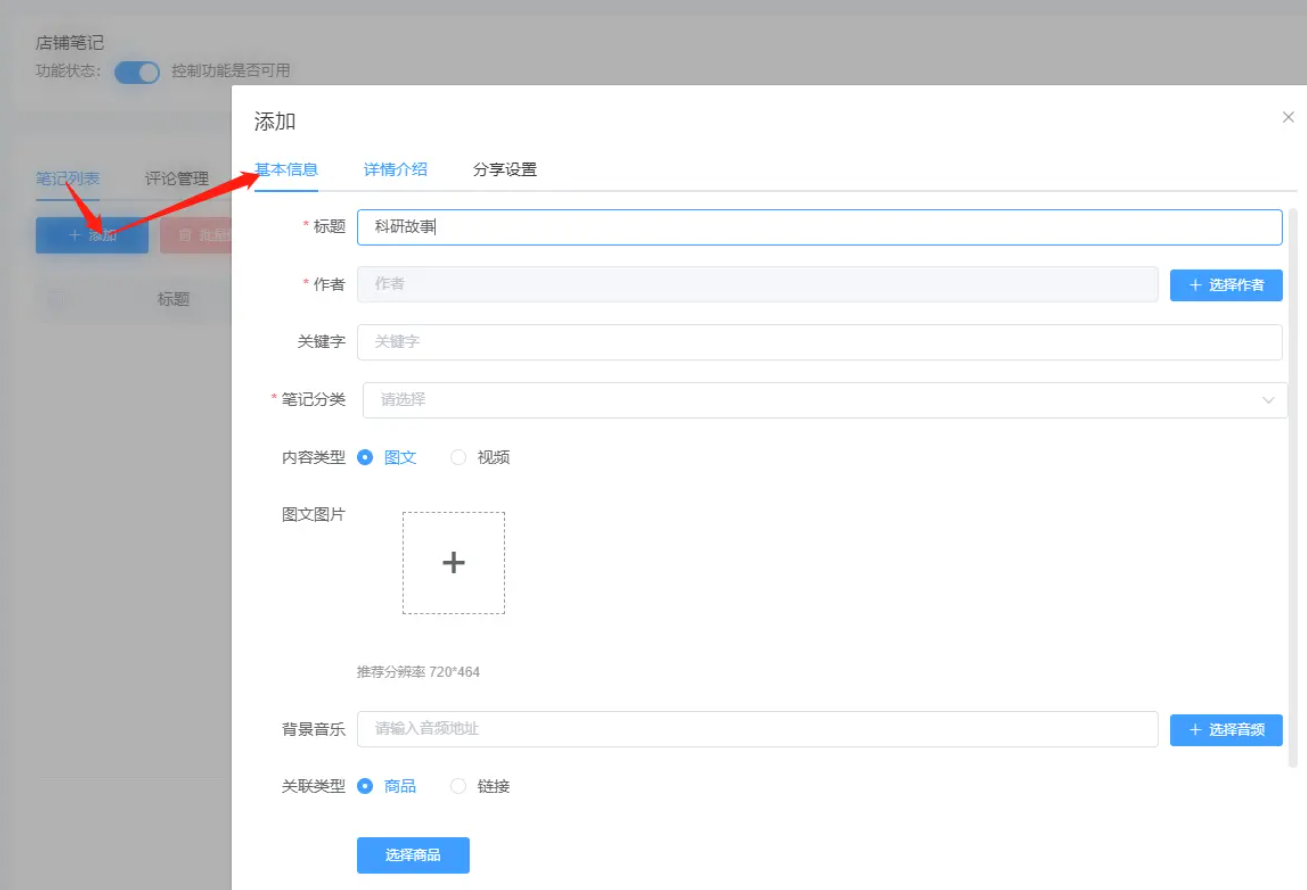Close the 添加 dialog with X icon

tap(1288, 118)
